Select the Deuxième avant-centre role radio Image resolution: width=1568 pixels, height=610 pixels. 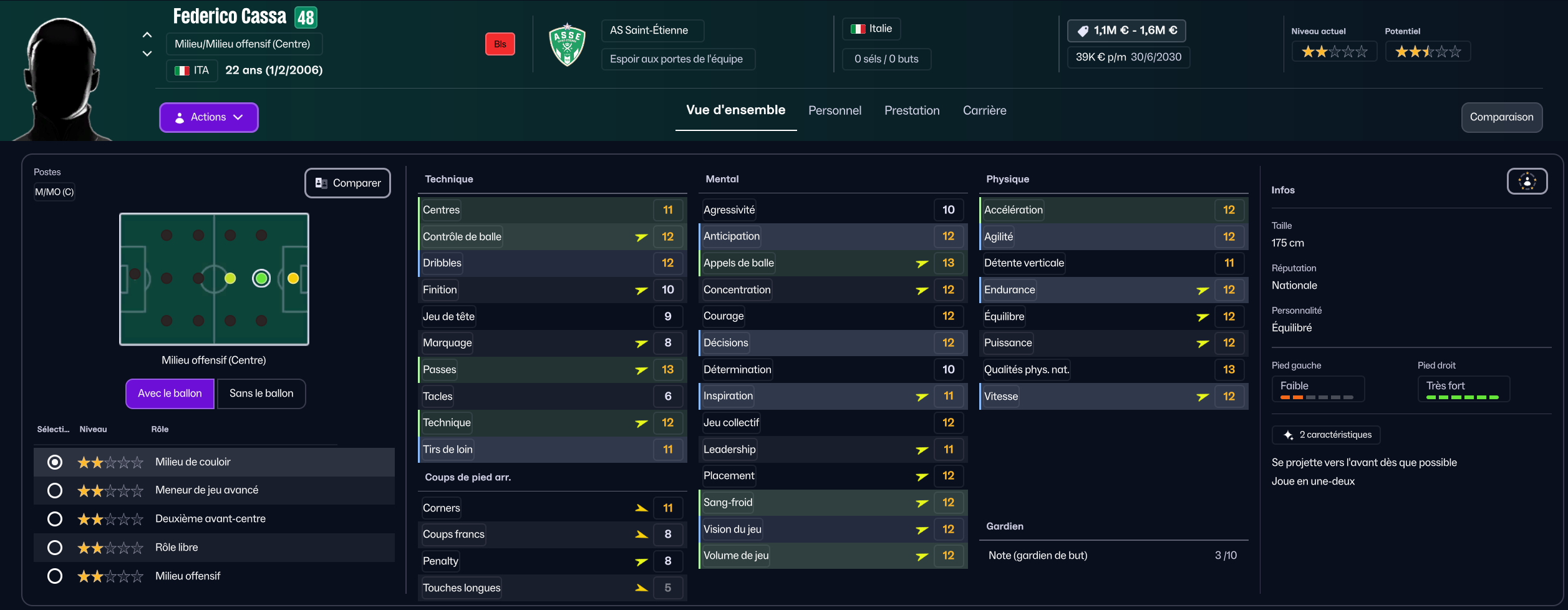tap(55, 519)
